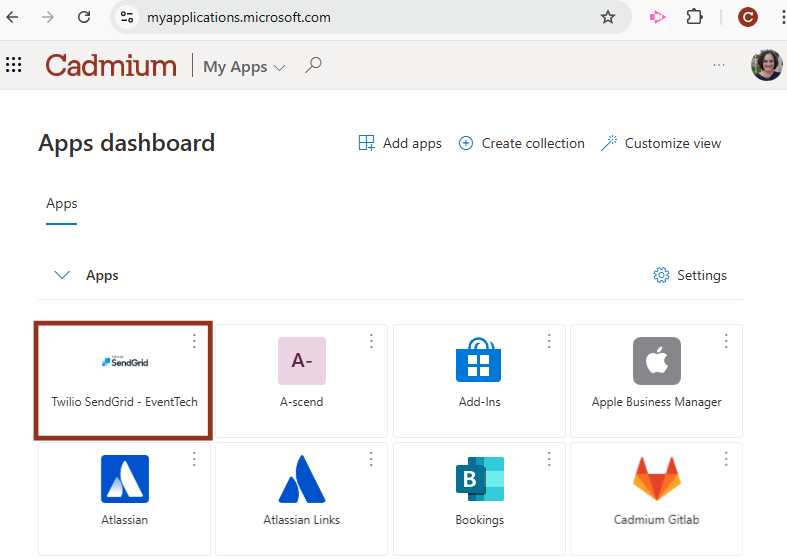Launch the Cadmium Gitlab app
The image size is (787, 559).
pos(656,499)
